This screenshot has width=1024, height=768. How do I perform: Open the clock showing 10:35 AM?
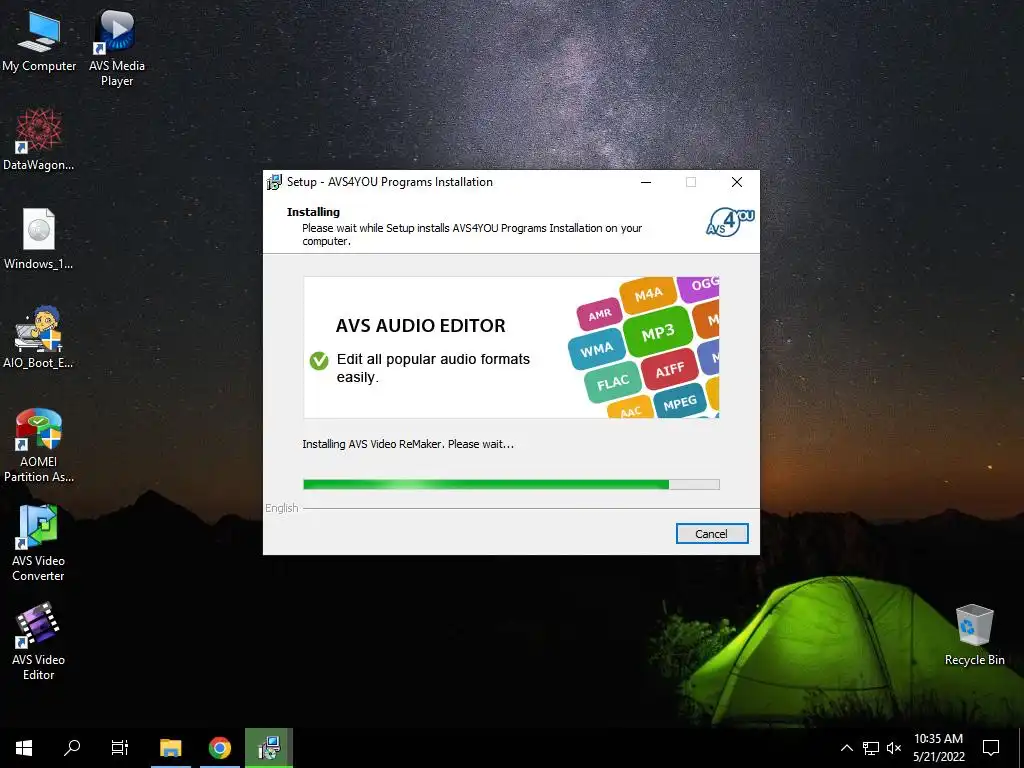coord(938,748)
